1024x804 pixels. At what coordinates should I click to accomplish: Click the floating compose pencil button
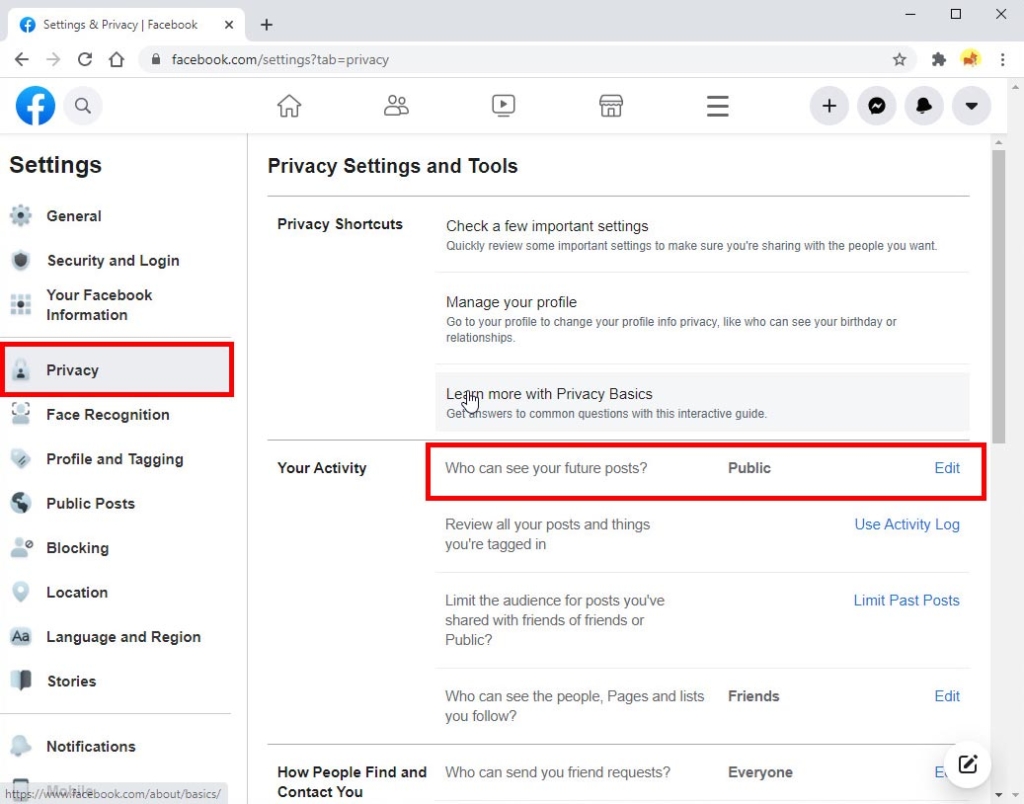click(967, 763)
